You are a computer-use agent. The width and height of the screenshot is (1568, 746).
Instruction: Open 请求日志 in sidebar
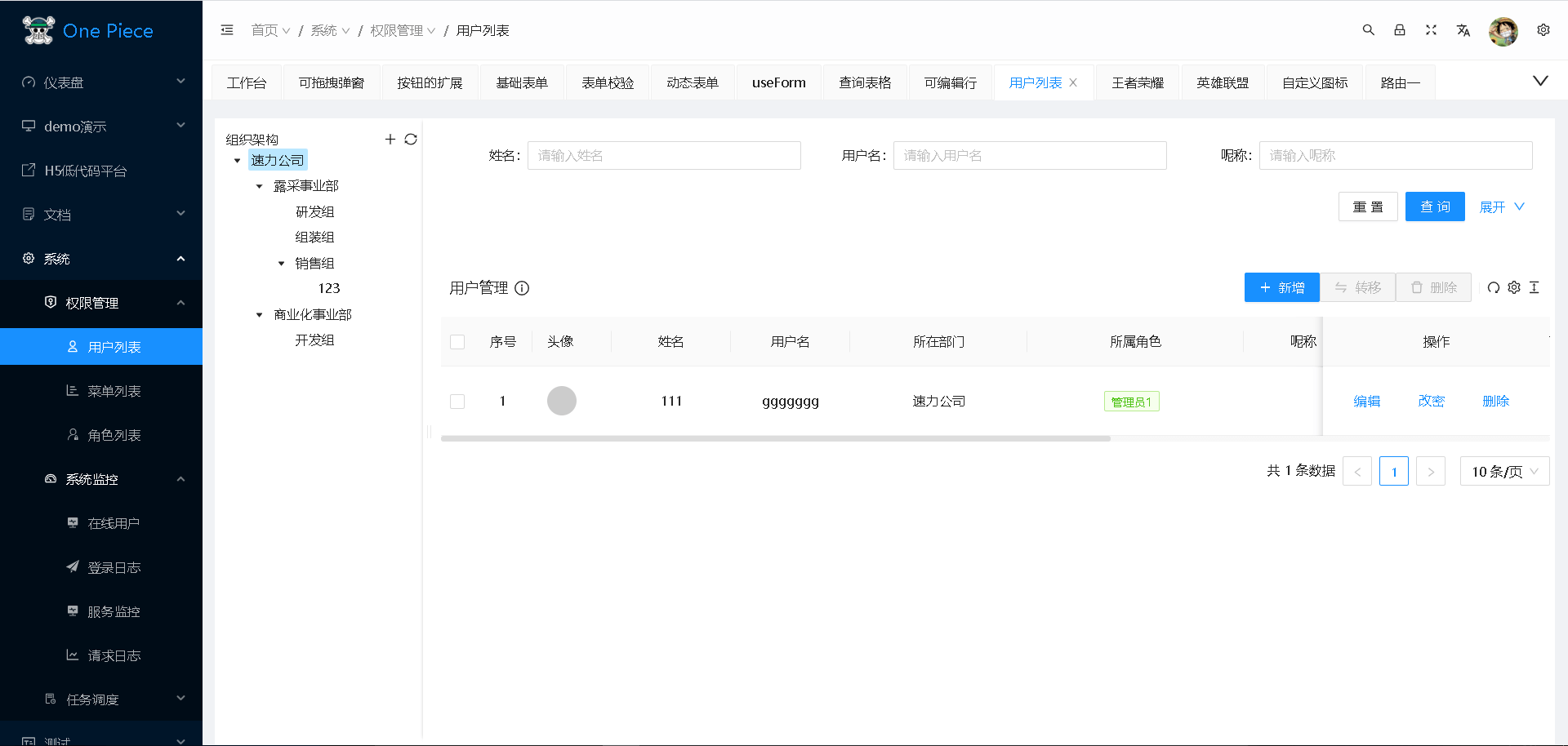pos(101,655)
